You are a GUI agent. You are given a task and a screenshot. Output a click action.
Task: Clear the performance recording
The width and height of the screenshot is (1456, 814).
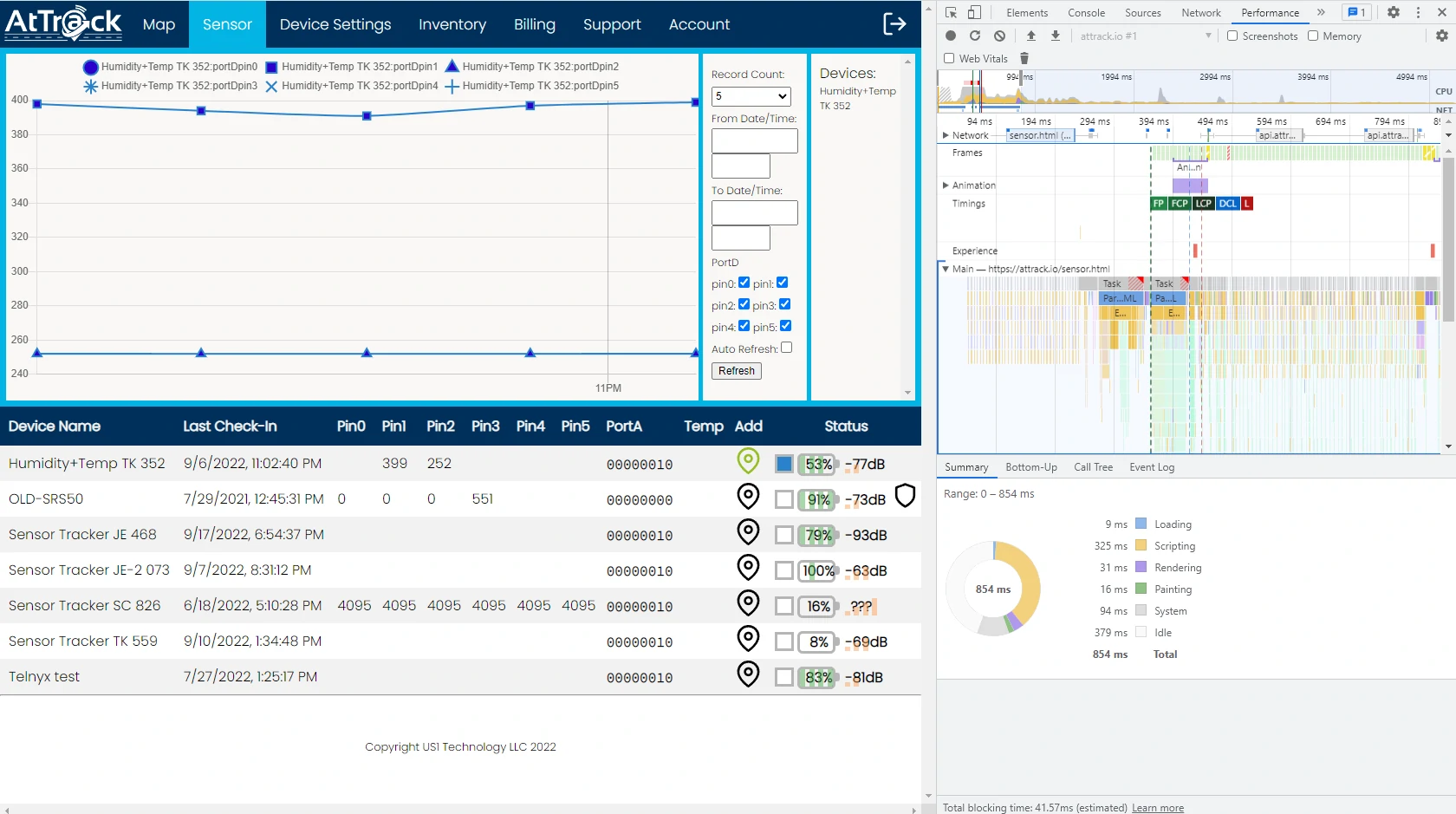pos(1000,36)
